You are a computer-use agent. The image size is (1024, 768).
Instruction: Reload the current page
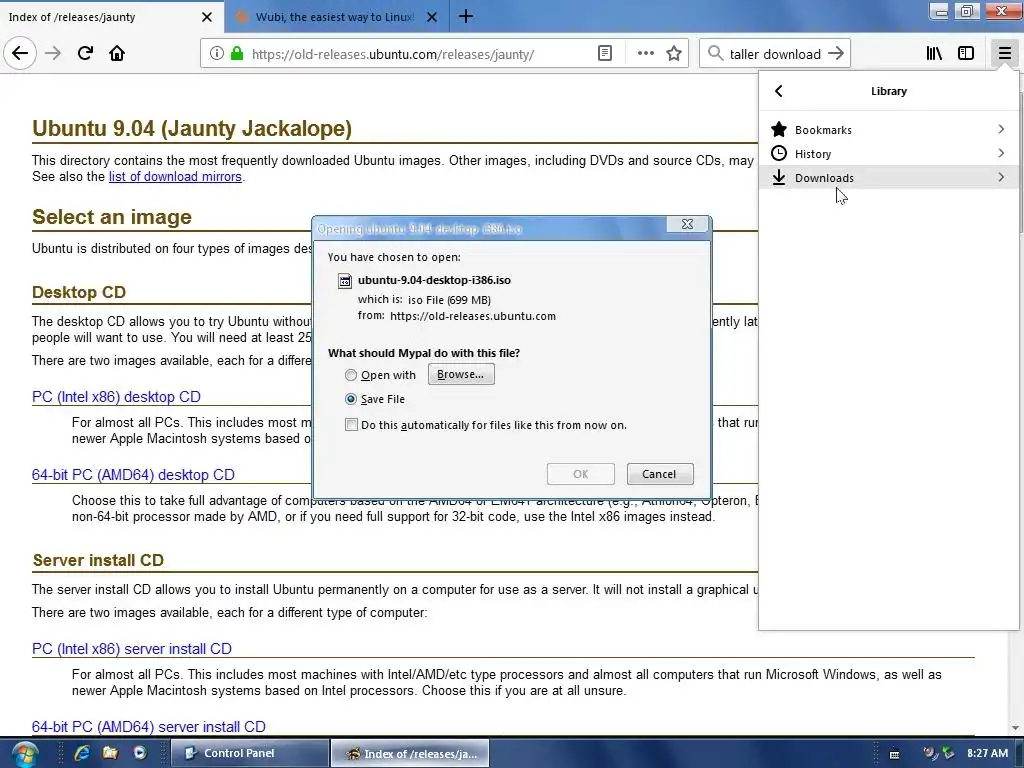(85, 53)
